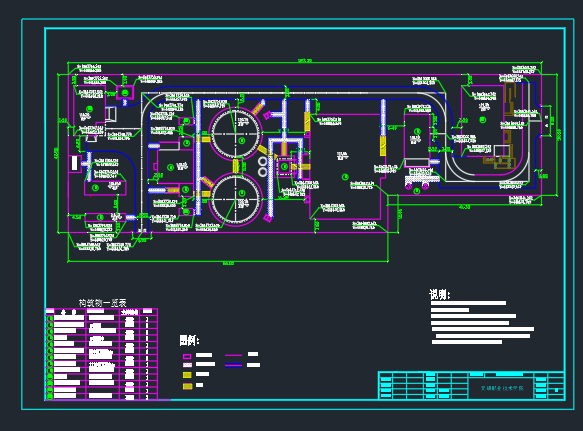Click the 构筑物一览表 table title
This screenshot has height=431, width=583.
[103, 303]
